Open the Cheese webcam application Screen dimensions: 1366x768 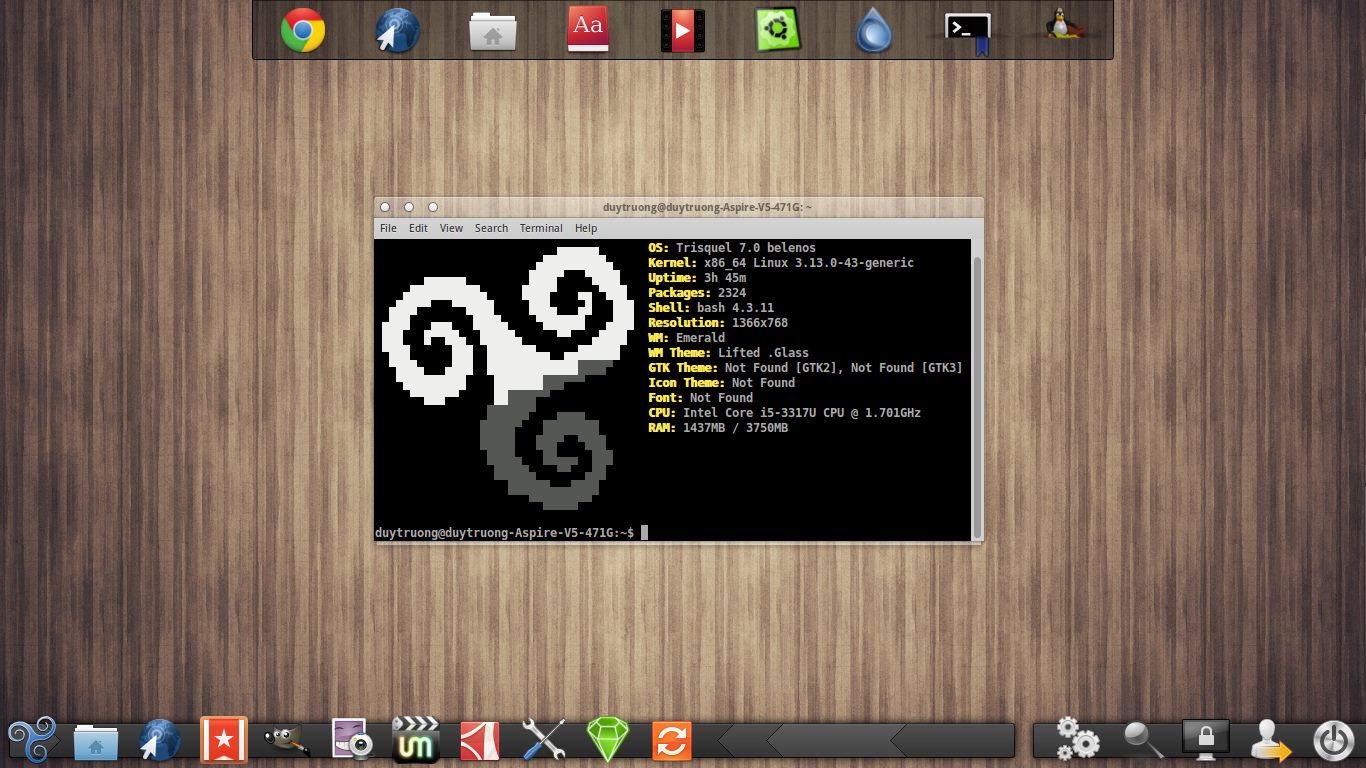[x=352, y=741]
